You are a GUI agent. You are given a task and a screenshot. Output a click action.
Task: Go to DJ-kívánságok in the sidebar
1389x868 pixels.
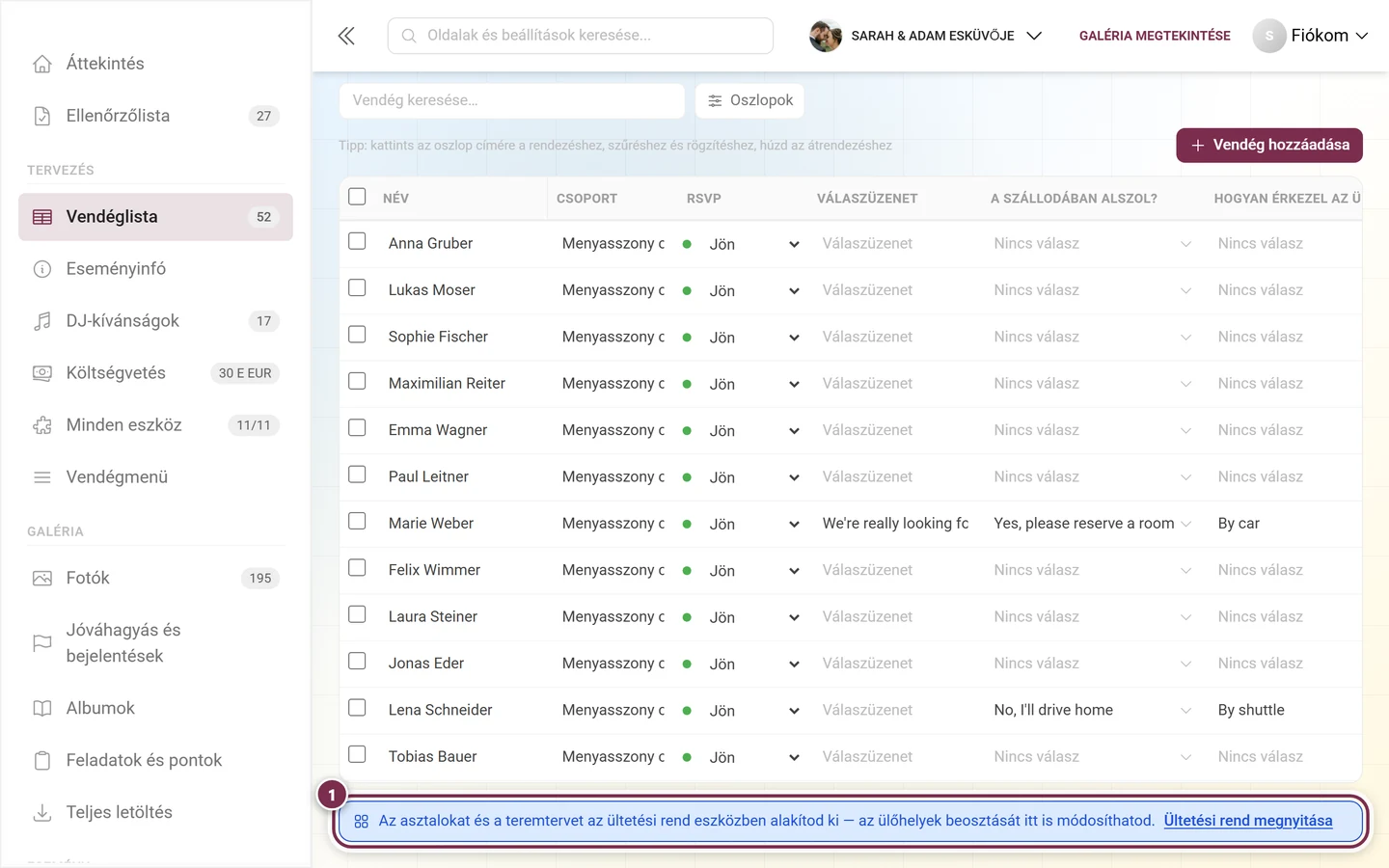click(x=155, y=321)
